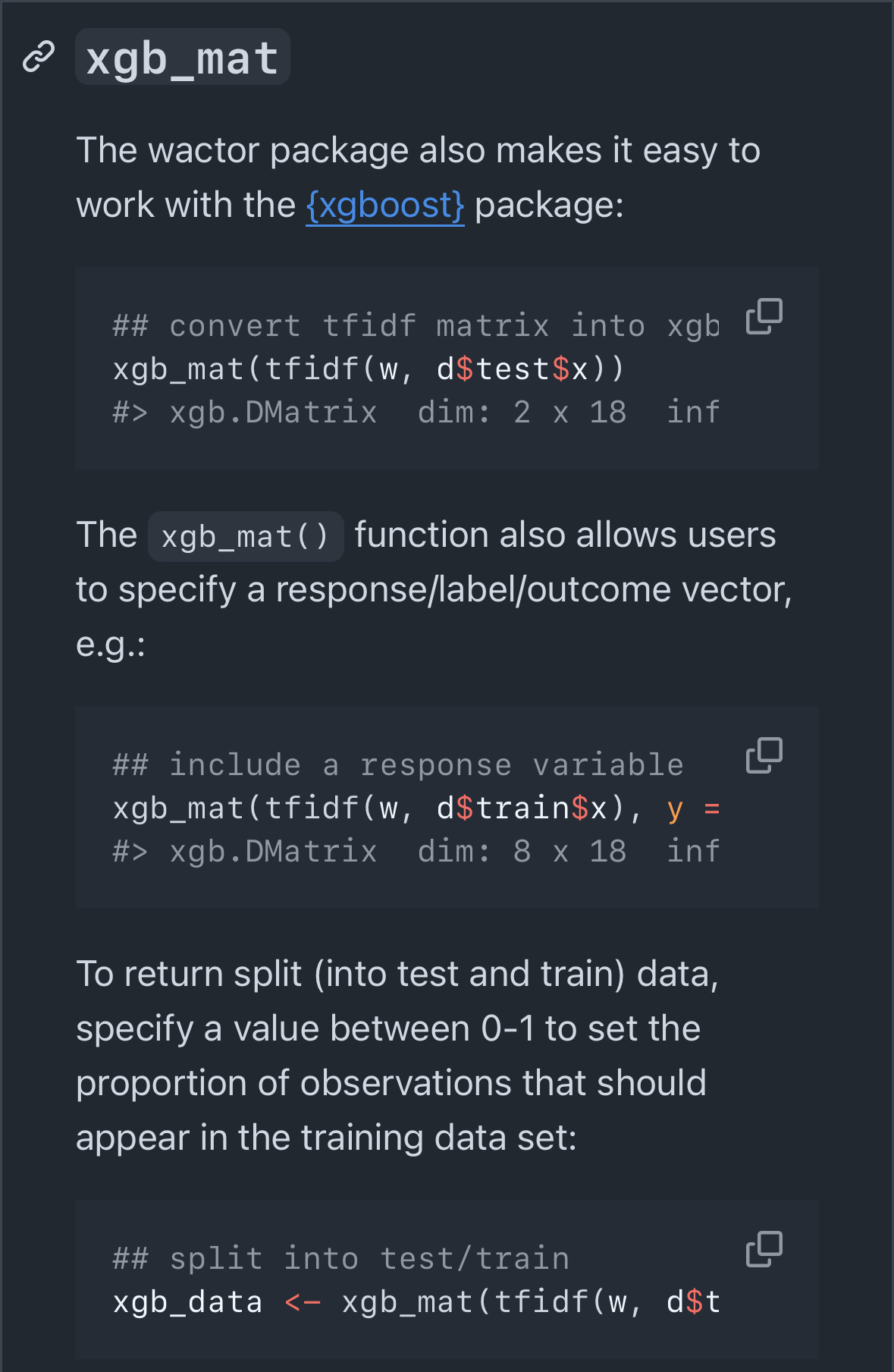Click the d$train$x code line
Screen dimensions: 894x1372
point(522,808)
